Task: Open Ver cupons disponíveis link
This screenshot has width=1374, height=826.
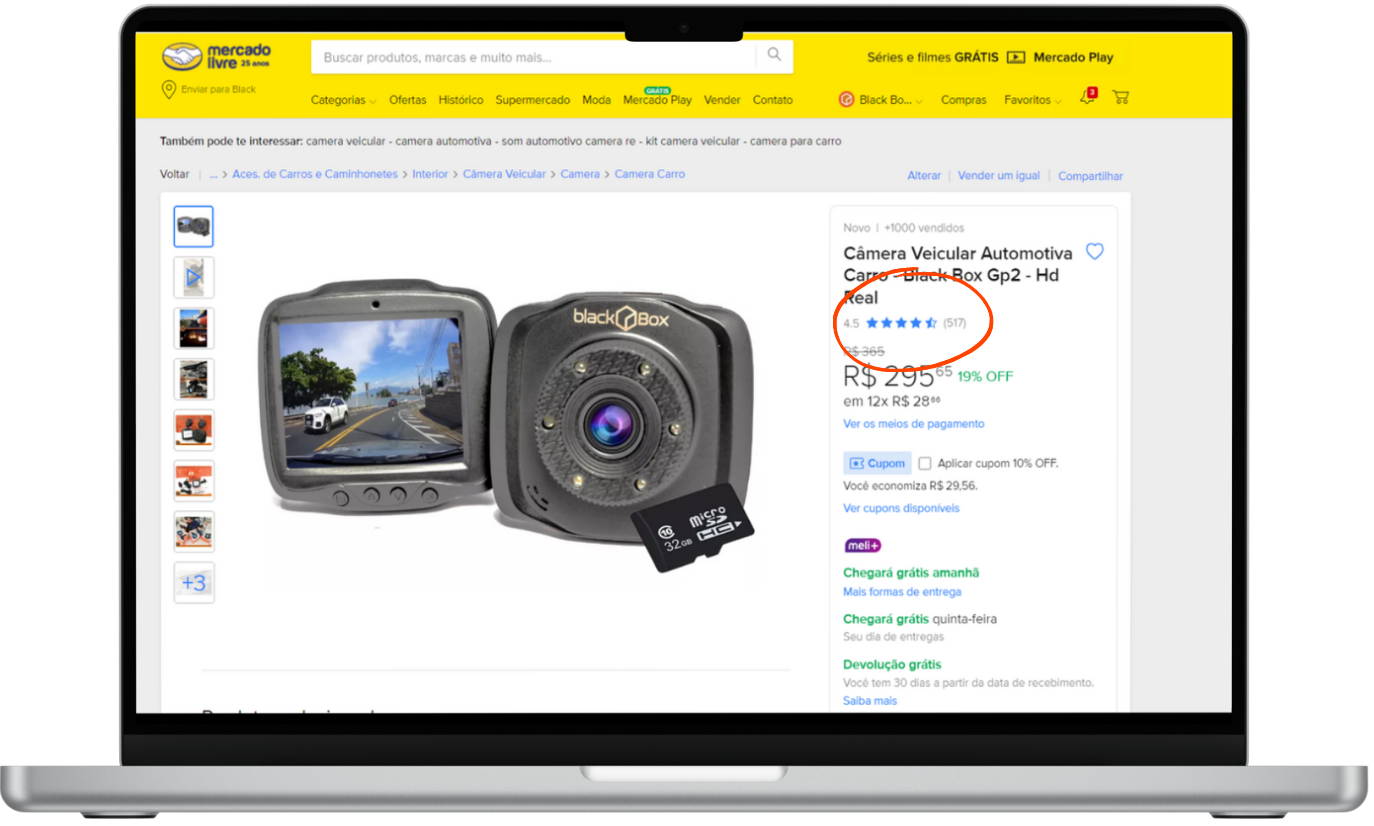Action: (901, 508)
